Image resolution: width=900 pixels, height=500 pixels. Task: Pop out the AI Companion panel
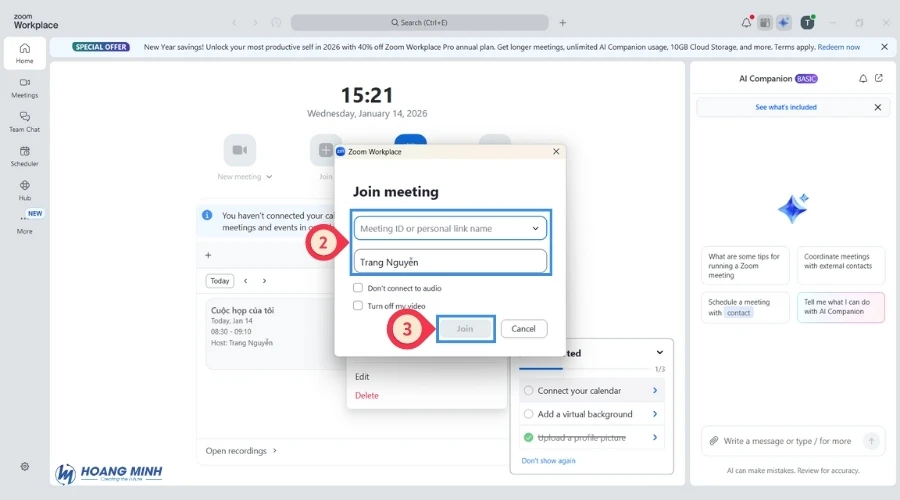(x=879, y=79)
